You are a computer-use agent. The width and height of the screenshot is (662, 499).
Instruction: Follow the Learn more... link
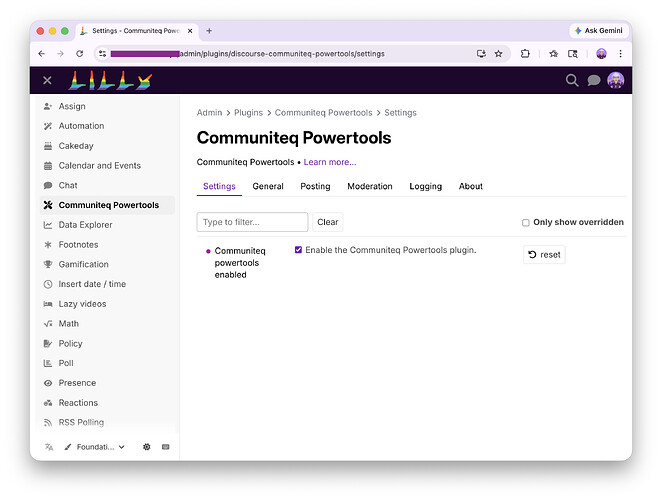pos(330,162)
